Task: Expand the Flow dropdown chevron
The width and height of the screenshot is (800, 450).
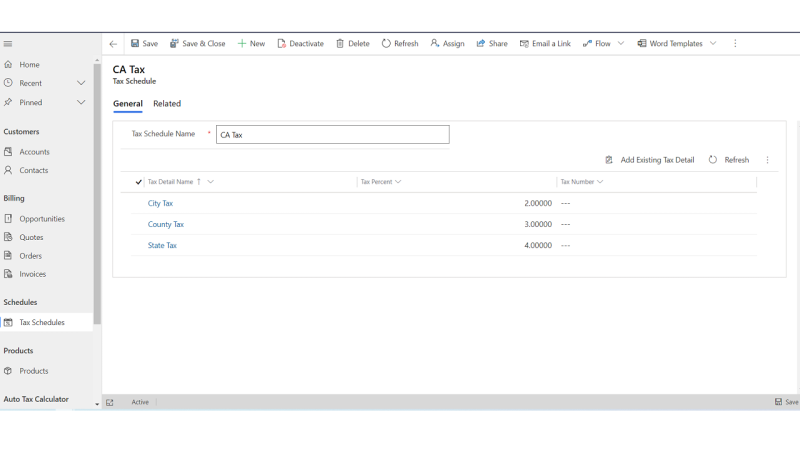Action: coord(621,44)
